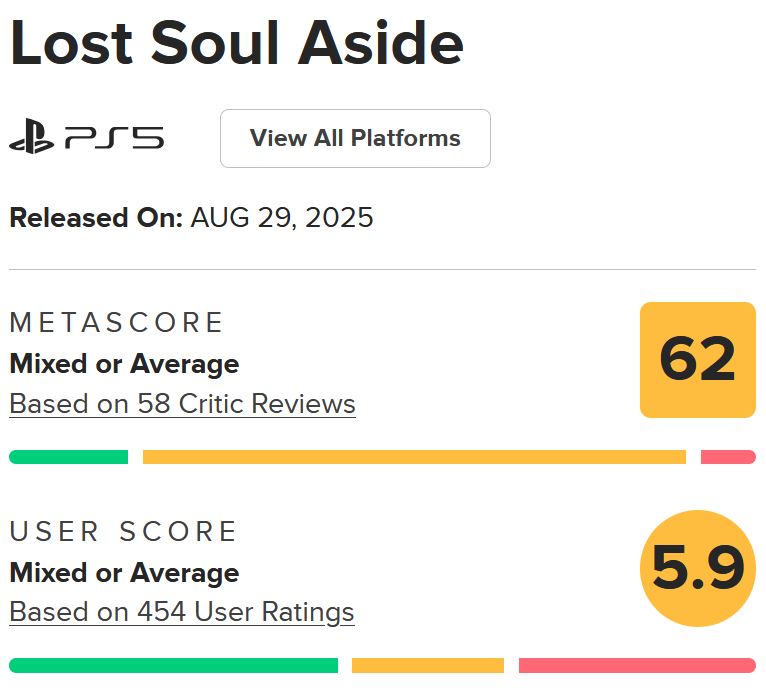This screenshot has width=766, height=696.
Task: Open the View All Platforms button
Action: pyautogui.click(x=355, y=138)
